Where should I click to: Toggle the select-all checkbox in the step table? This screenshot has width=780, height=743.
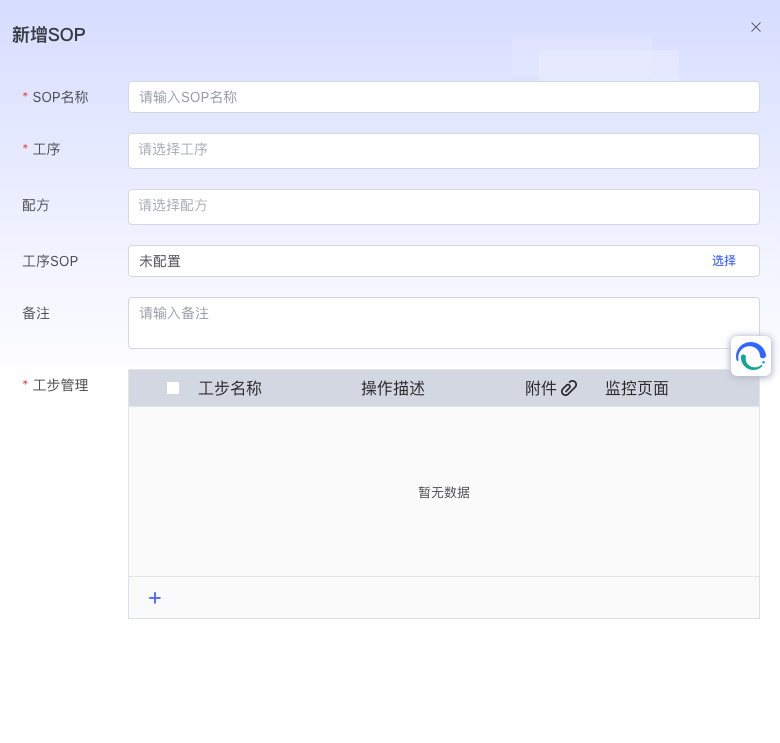pos(173,388)
